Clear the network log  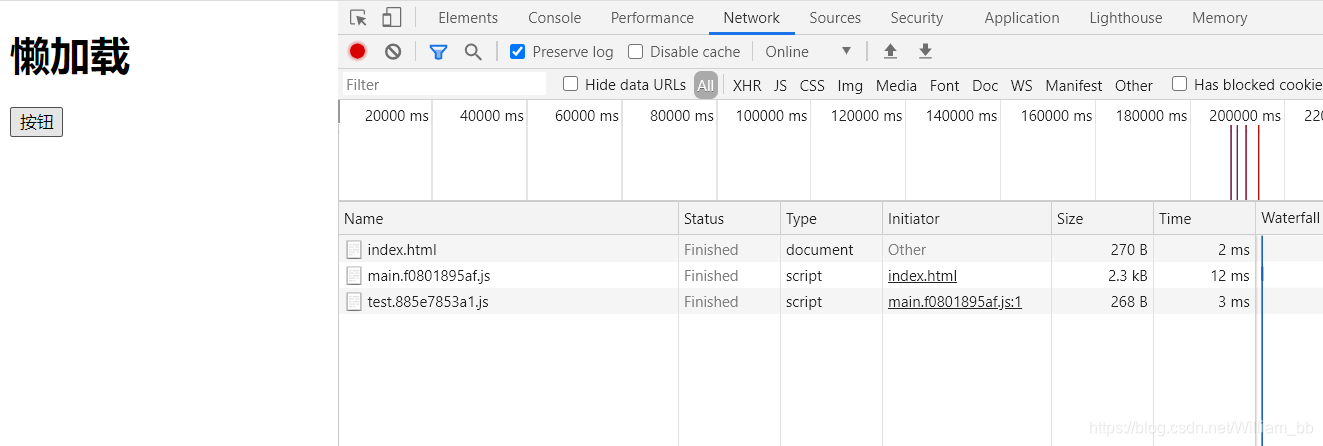point(393,52)
